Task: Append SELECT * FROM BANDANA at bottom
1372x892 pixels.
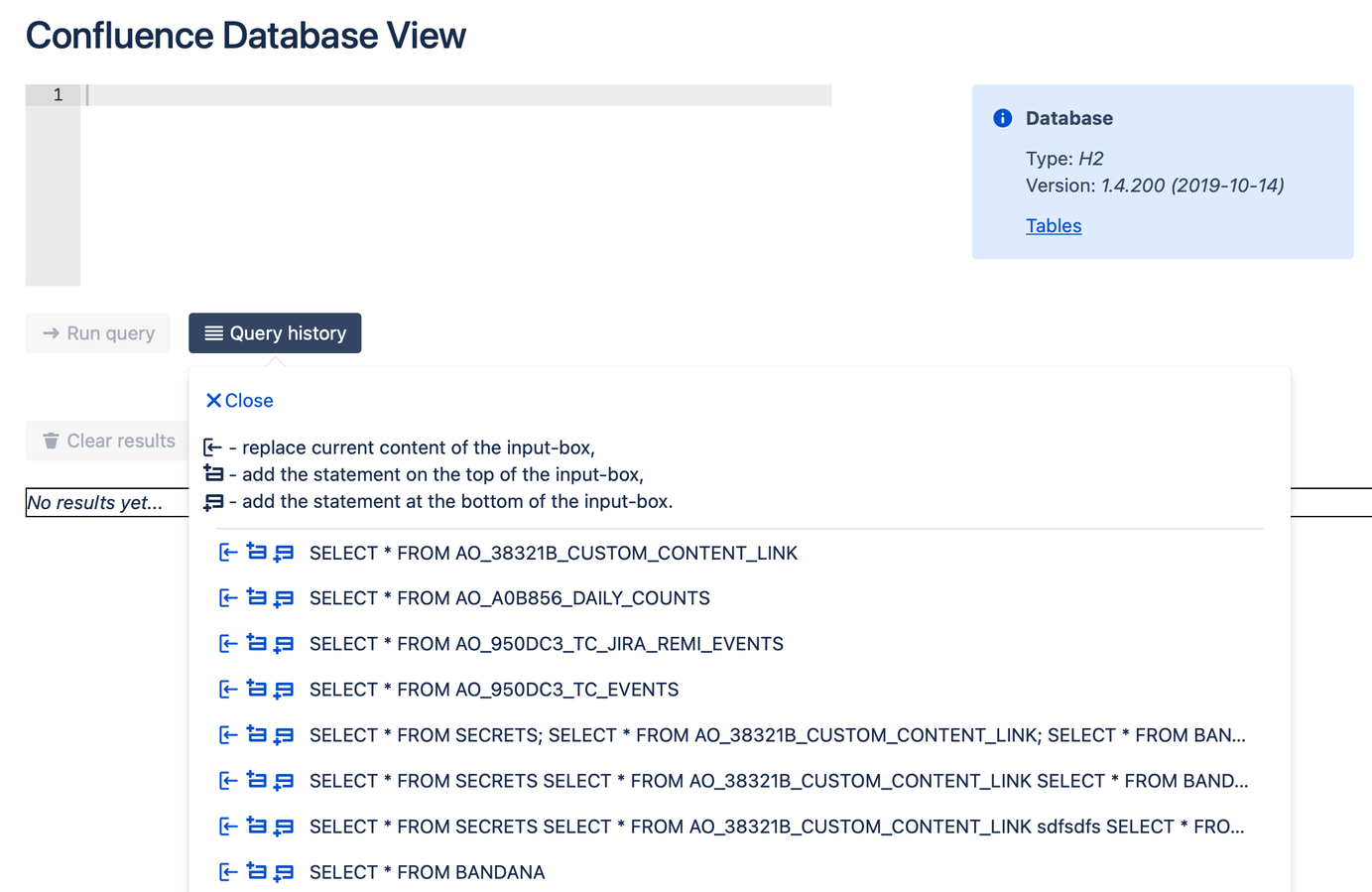Action: point(284,872)
